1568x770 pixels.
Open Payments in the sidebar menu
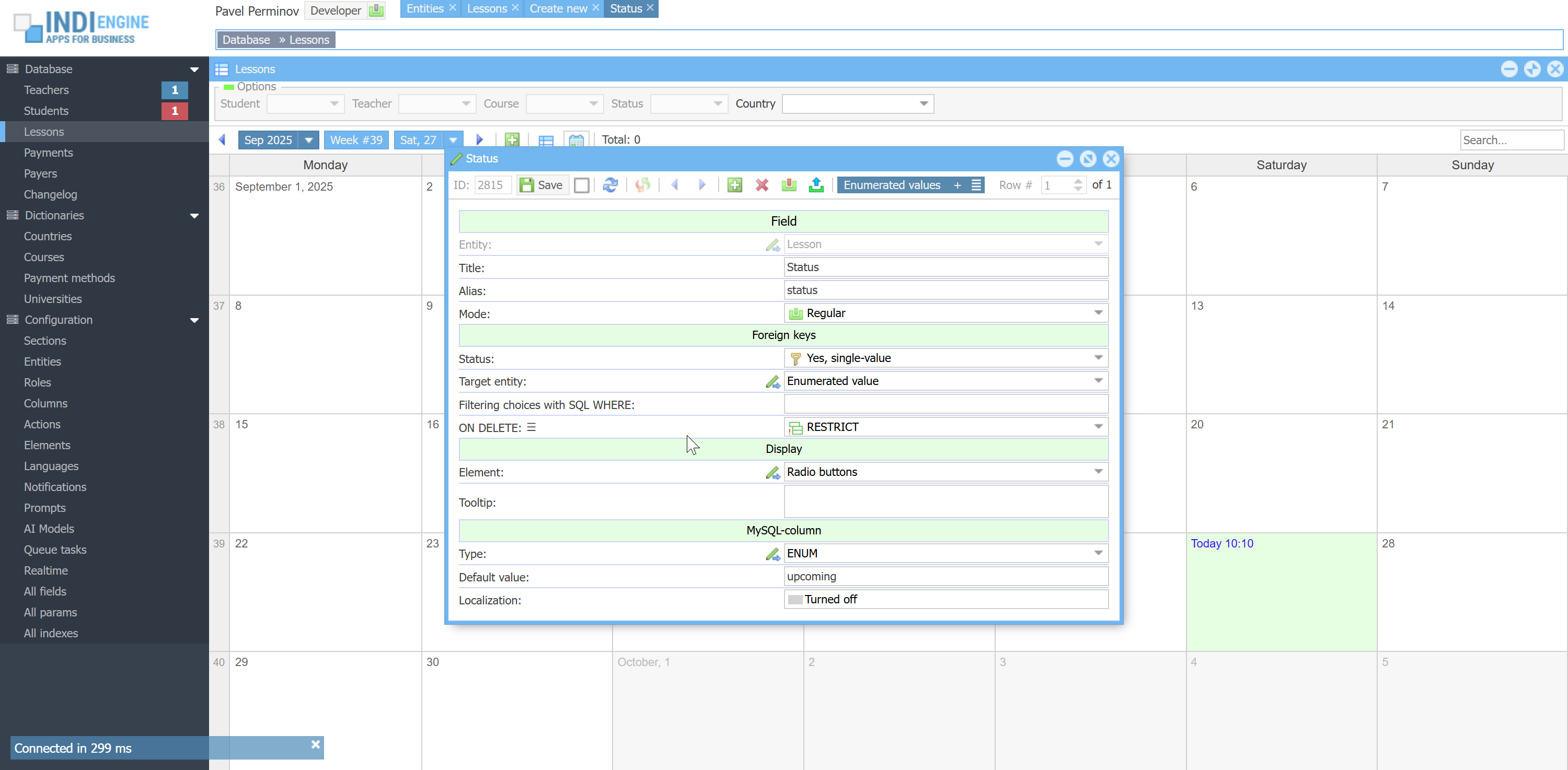(48, 153)
